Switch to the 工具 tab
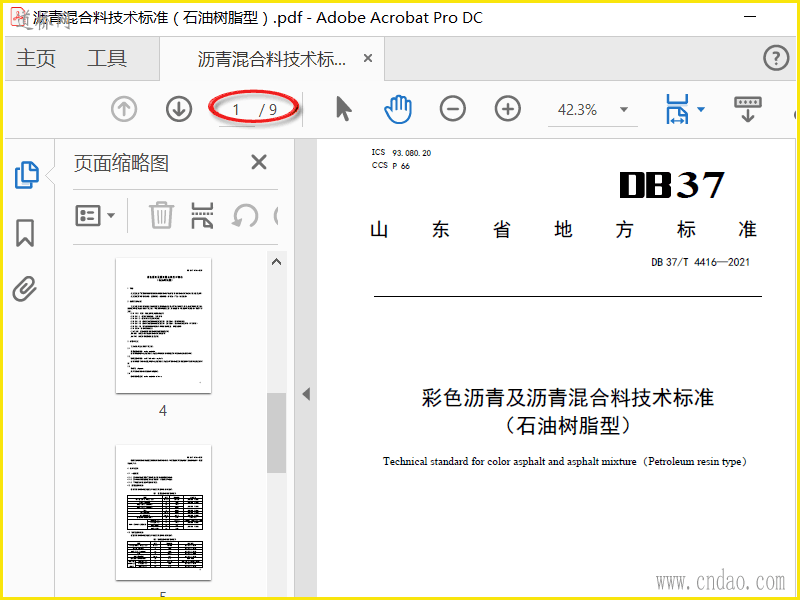800x600 pixels. pos(107,58)
